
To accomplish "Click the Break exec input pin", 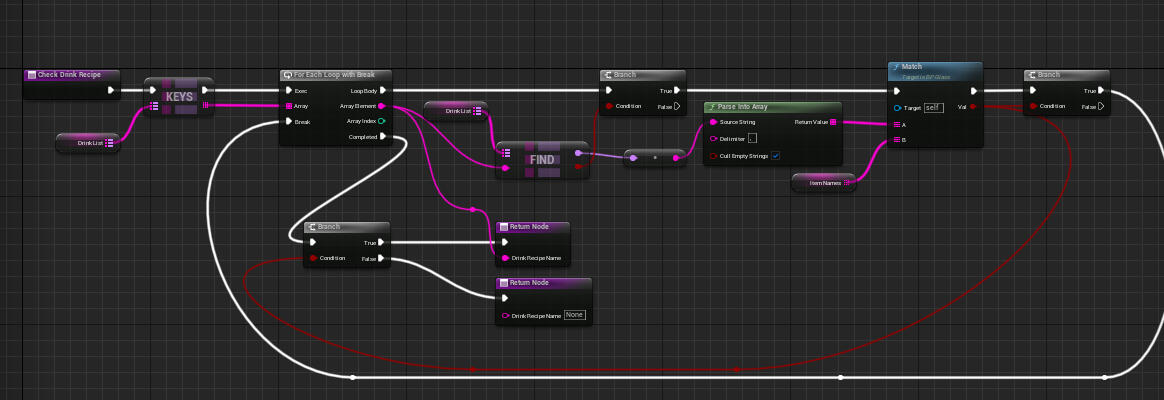I will click(x=288, y=121).
